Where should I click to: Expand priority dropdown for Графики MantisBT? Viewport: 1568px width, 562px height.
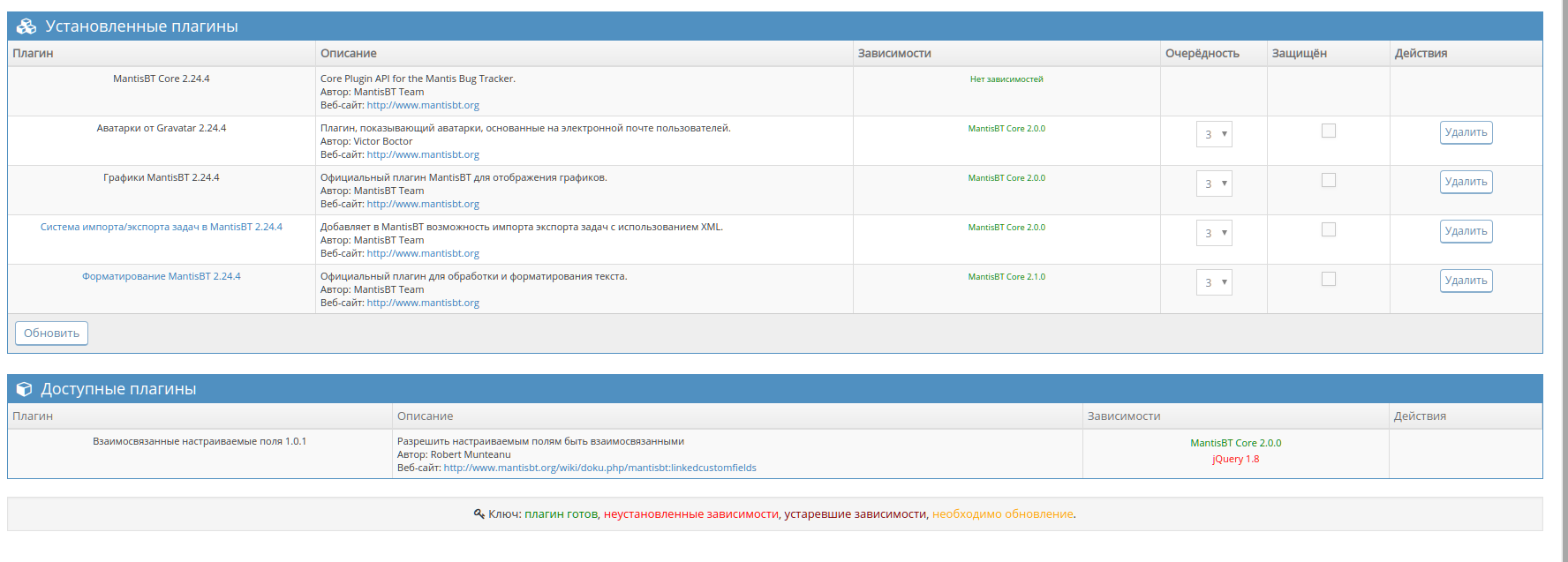[x=1214, y=184]
